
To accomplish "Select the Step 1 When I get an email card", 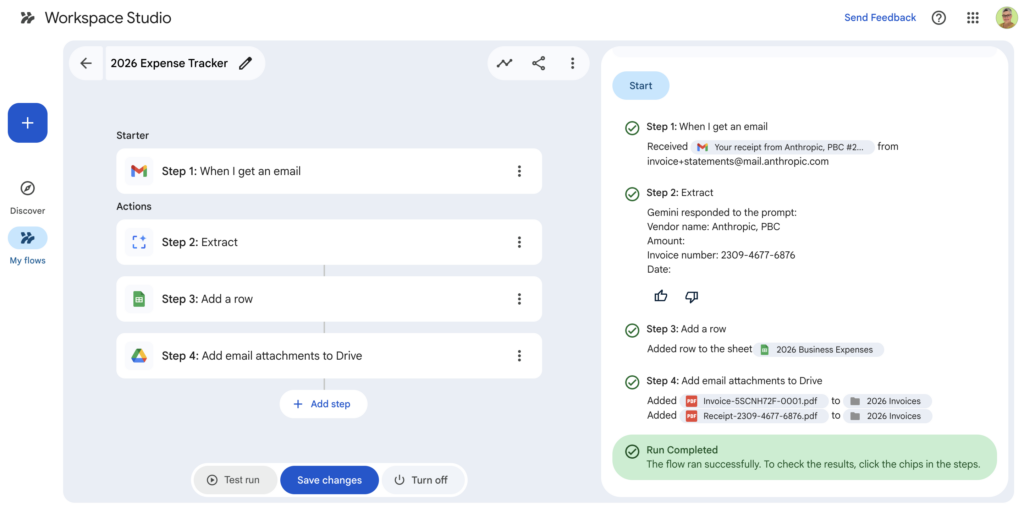I will click(x=329, y=171).
